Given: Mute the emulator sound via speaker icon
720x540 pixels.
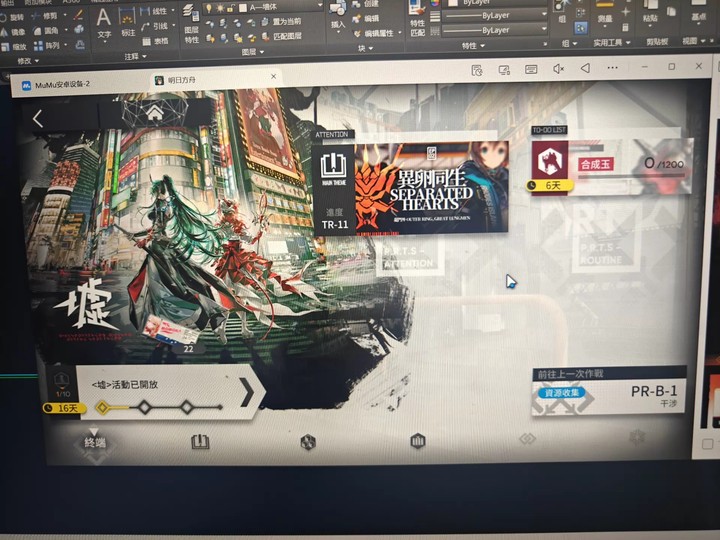Looking at the screenshot, I should [558, 68].
